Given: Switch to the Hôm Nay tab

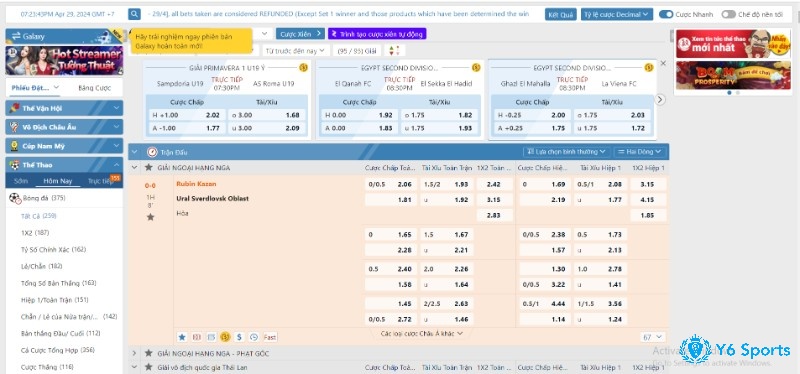Looking at the screenshot, I should tap(58, 181).
